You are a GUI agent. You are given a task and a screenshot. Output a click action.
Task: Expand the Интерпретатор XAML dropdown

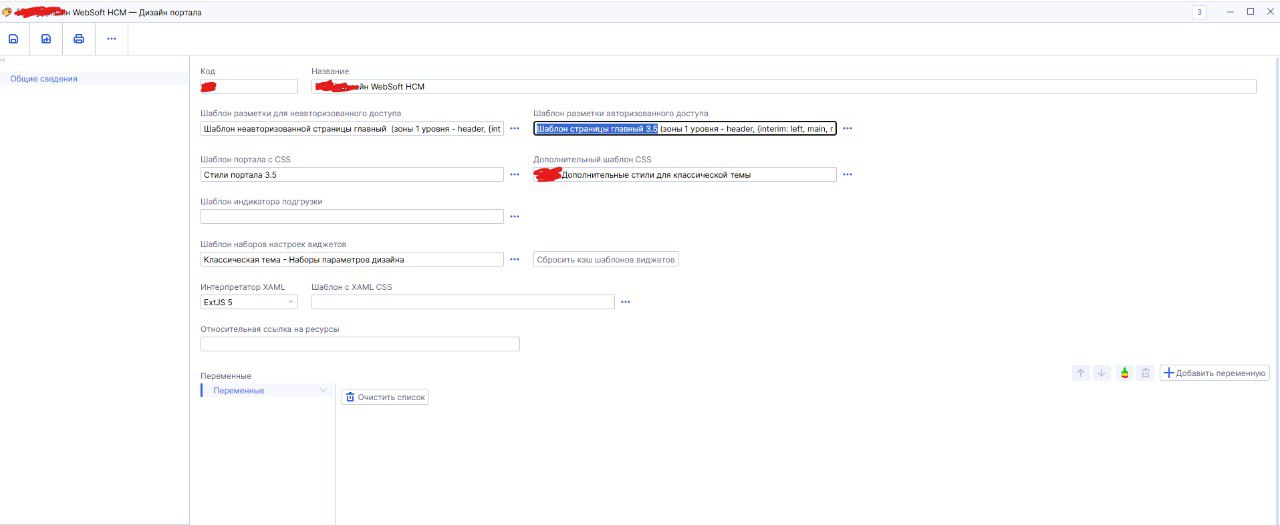point(291,302)
